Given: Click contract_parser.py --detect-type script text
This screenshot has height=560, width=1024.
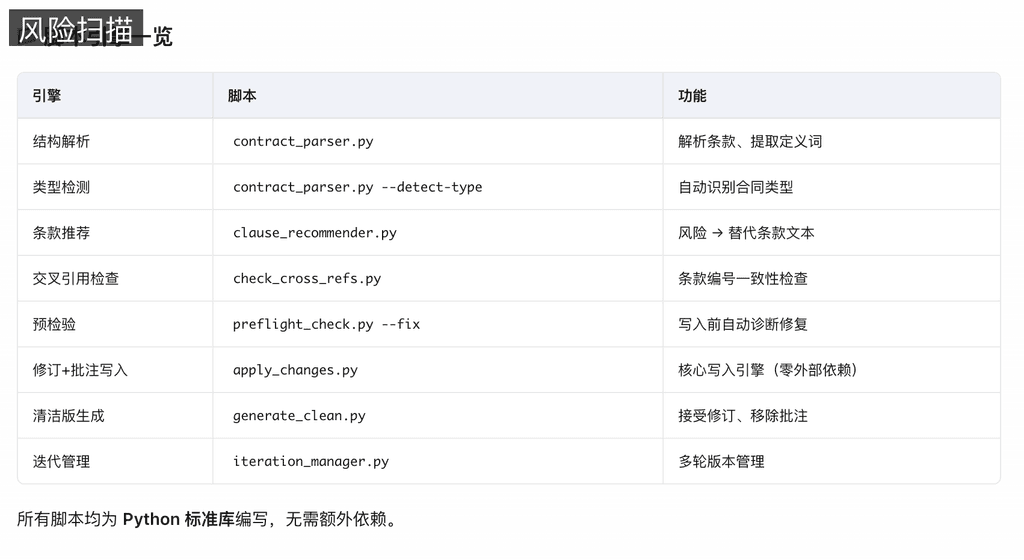Looking at the screenshot, I should (357, 187).
